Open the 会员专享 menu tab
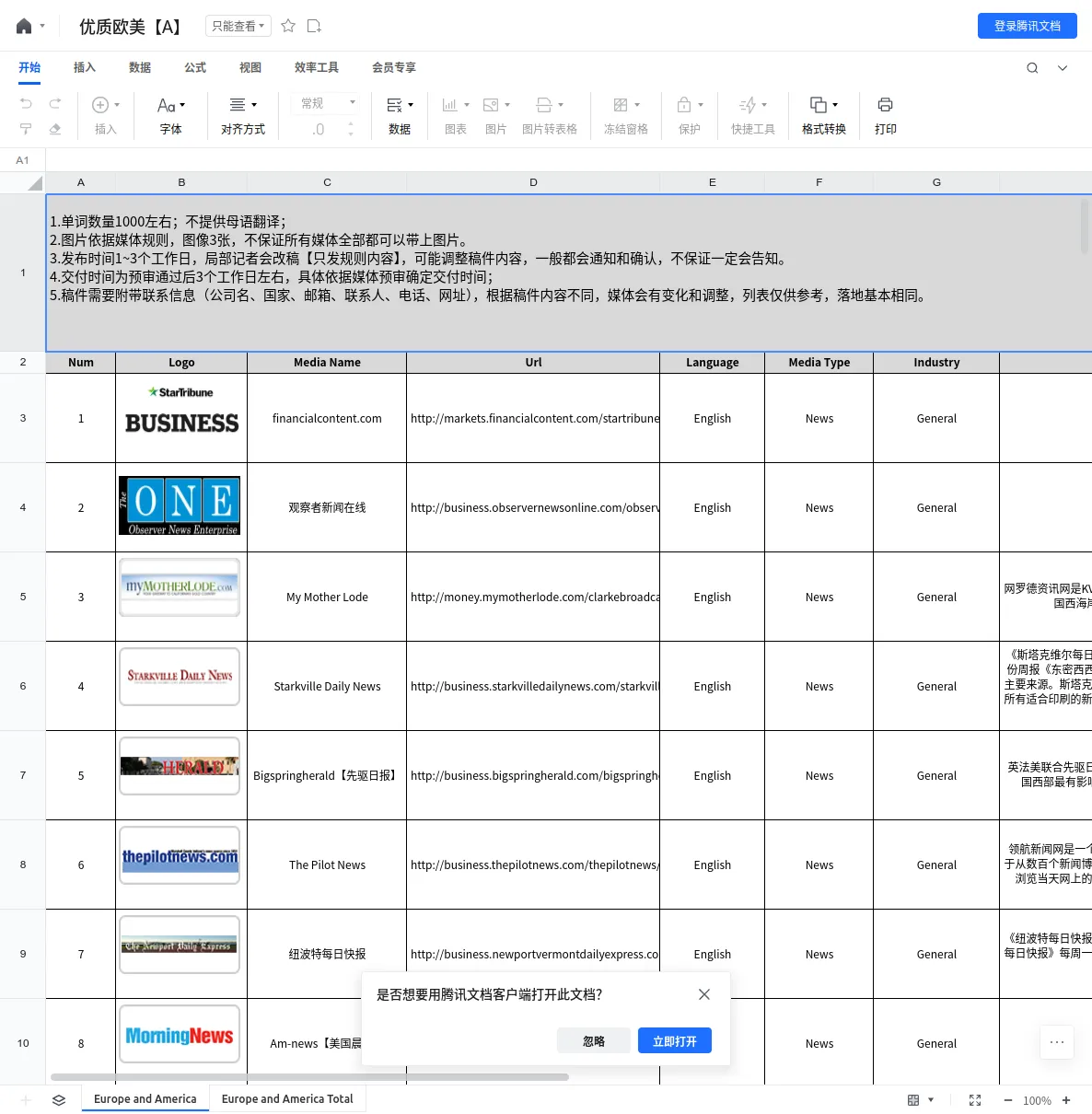This screenshot has width=1092, height=1114. click(x=394, y=67)
